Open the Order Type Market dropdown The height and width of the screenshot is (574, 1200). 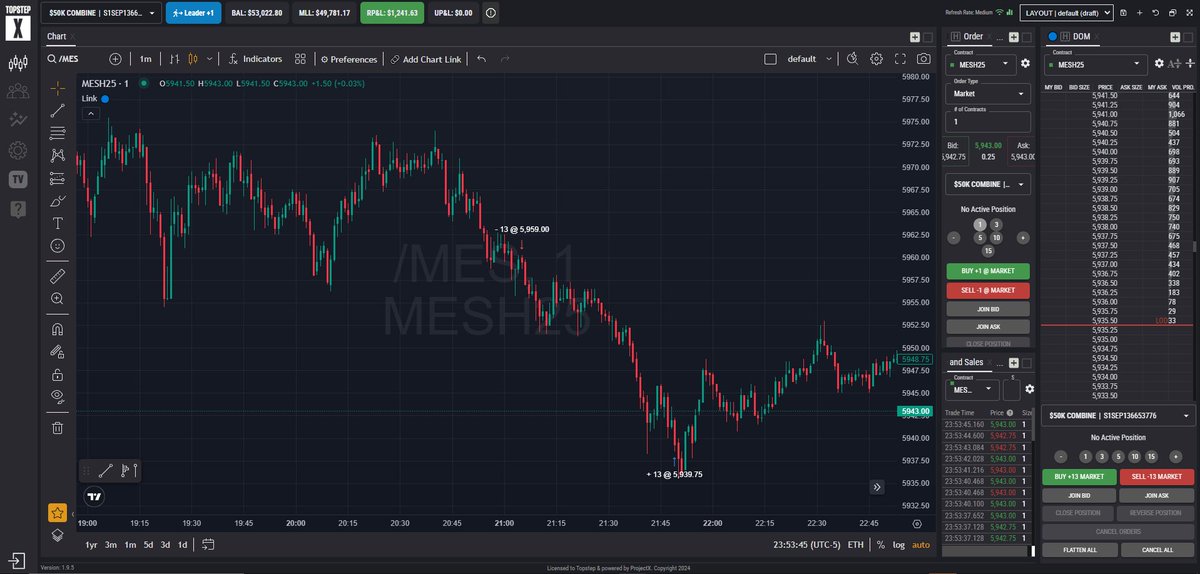coord(988,93)
